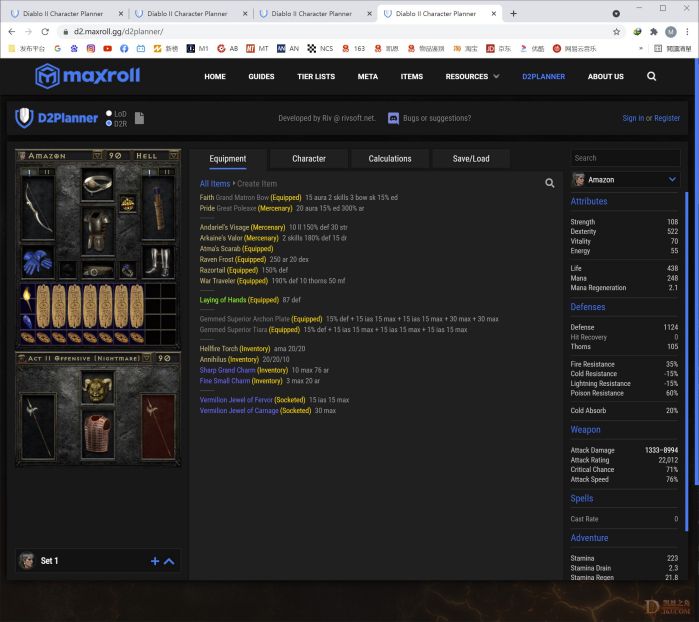Open the Discord icon link
Viewport: 699px width, 622px height.
(393, 118)
